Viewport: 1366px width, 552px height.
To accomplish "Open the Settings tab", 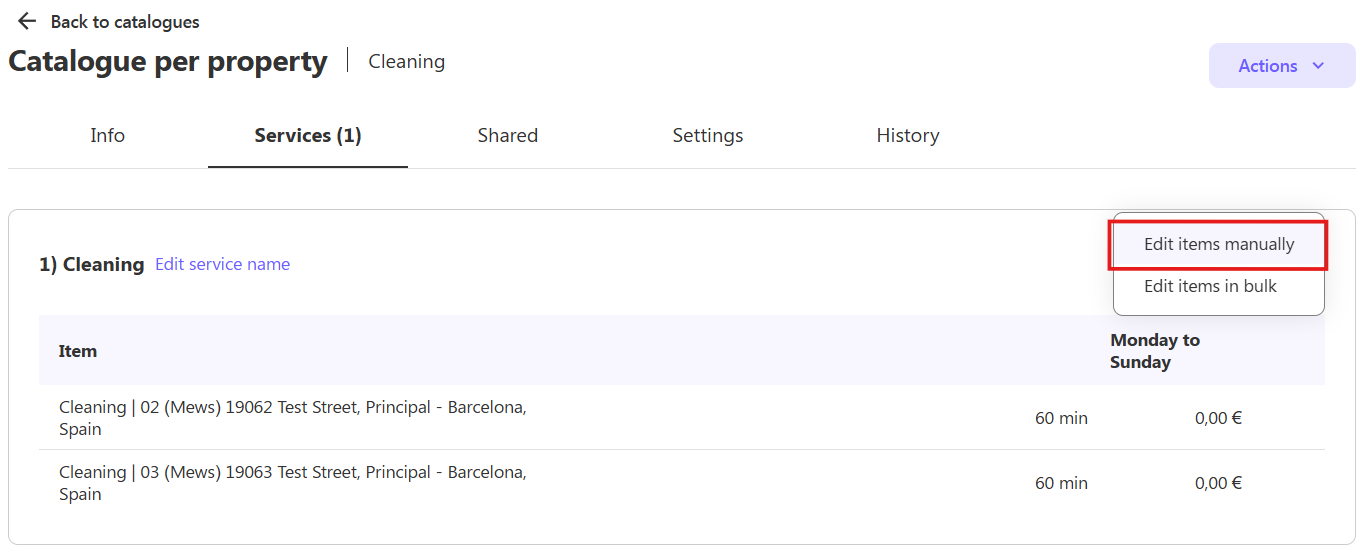I will click(x=708, y=136).
